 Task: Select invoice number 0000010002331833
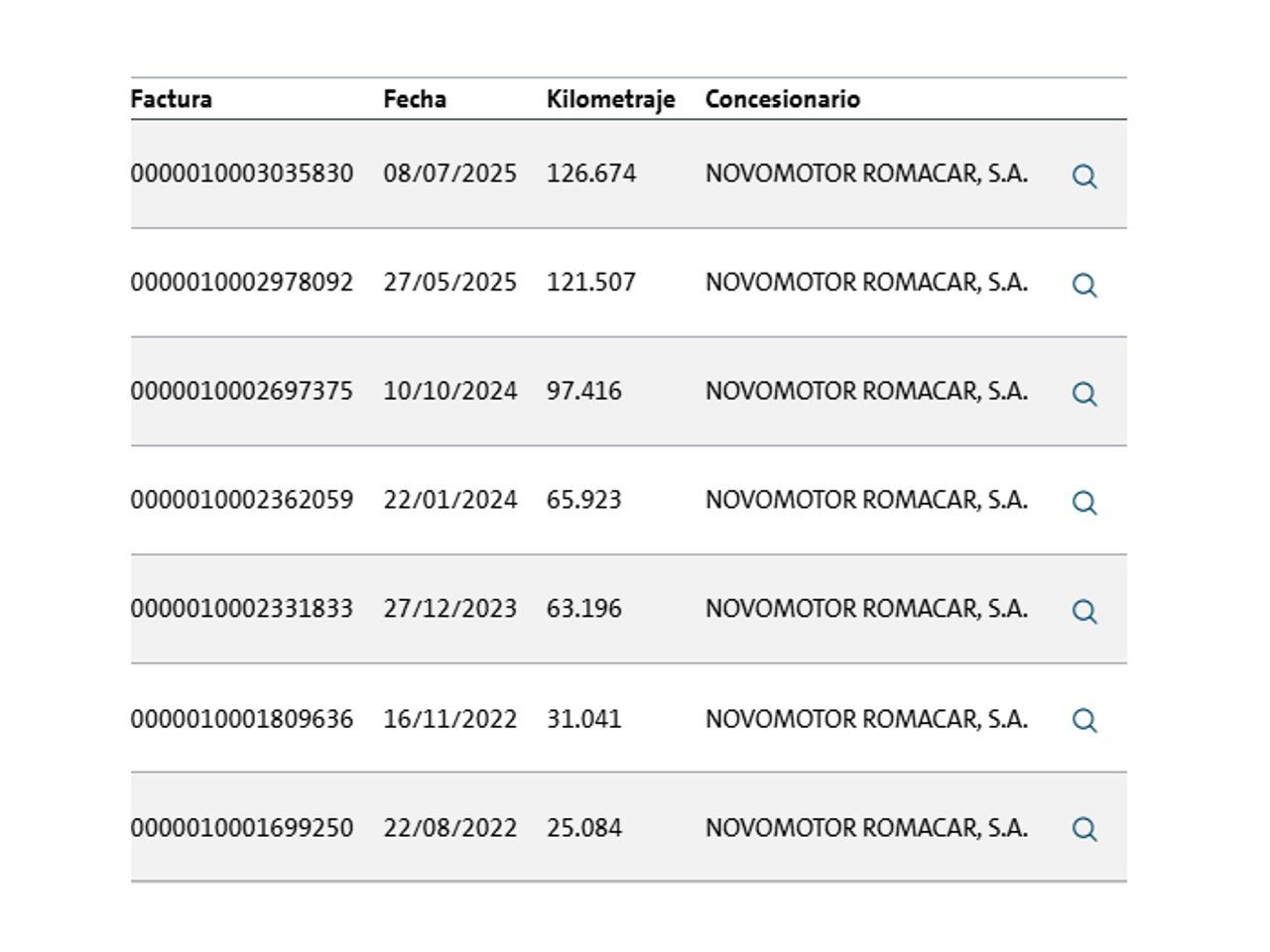tap(242, 609)
